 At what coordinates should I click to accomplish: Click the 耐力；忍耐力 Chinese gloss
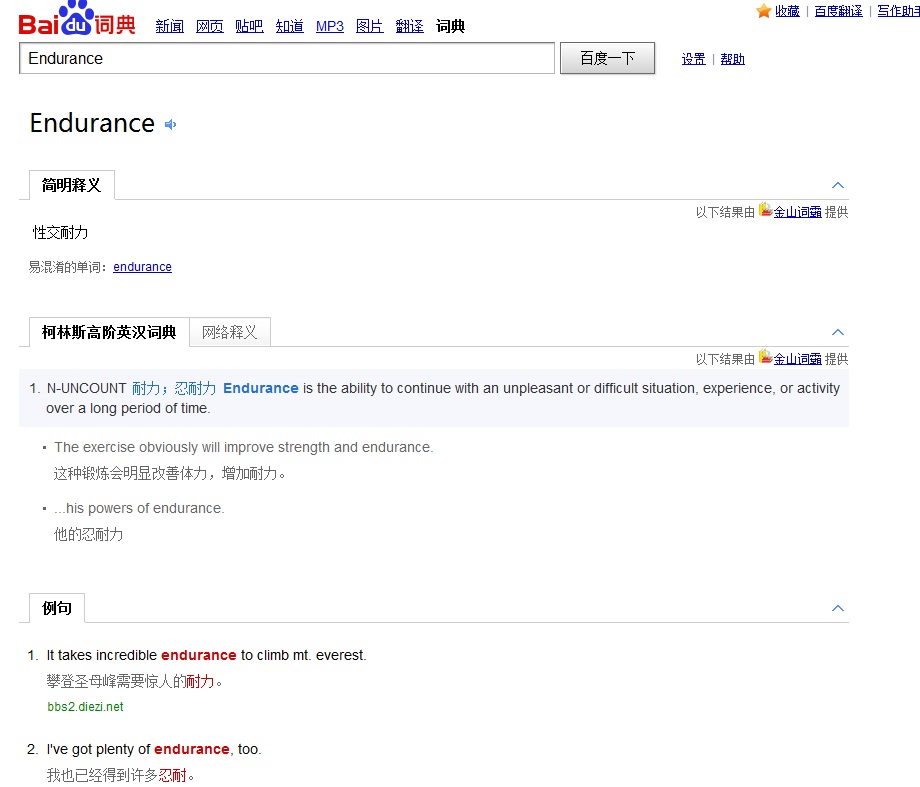174,389
